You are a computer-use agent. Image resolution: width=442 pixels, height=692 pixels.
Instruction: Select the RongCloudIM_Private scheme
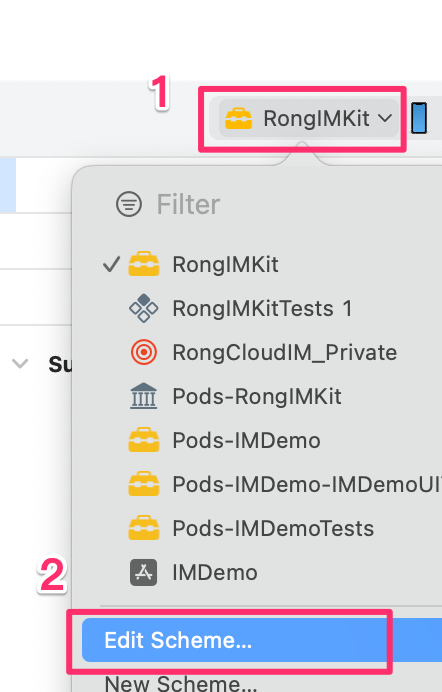point(265,352)
